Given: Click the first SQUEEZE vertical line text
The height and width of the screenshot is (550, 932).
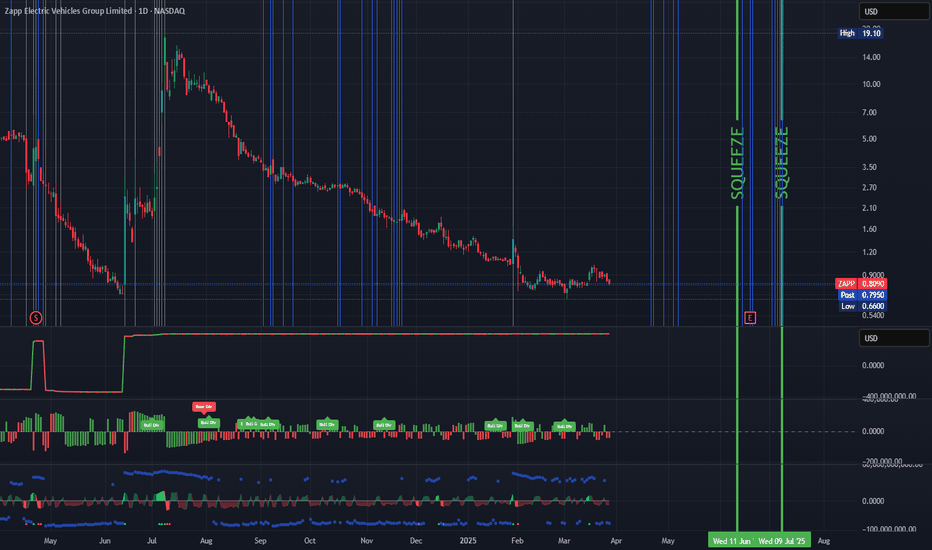Looking at the screenshot, I should 737,164.
